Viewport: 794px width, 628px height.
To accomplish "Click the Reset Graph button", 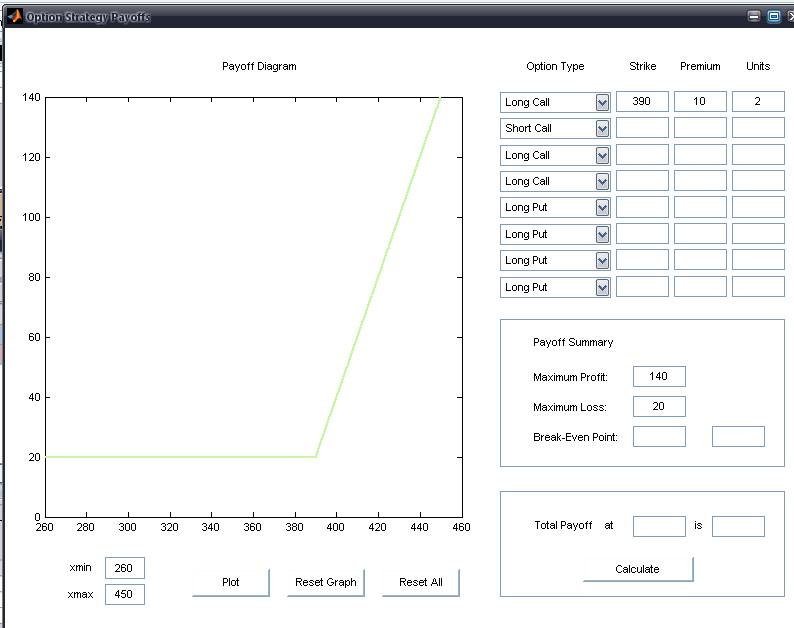I will (326, 582).
